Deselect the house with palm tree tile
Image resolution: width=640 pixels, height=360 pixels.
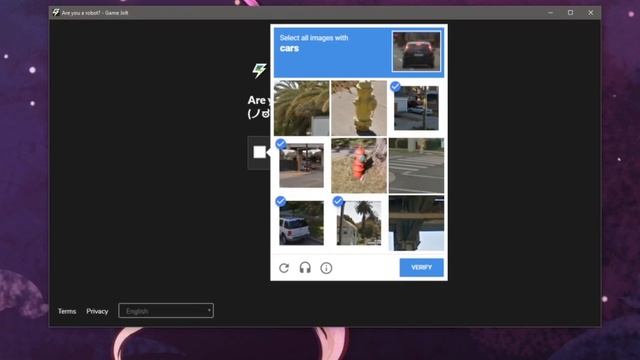point(359,223)
